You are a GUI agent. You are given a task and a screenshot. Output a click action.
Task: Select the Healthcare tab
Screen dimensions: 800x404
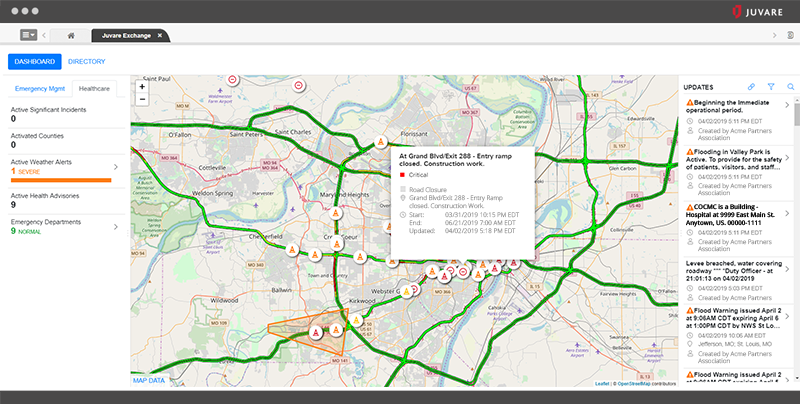click(x=94, y=88)
